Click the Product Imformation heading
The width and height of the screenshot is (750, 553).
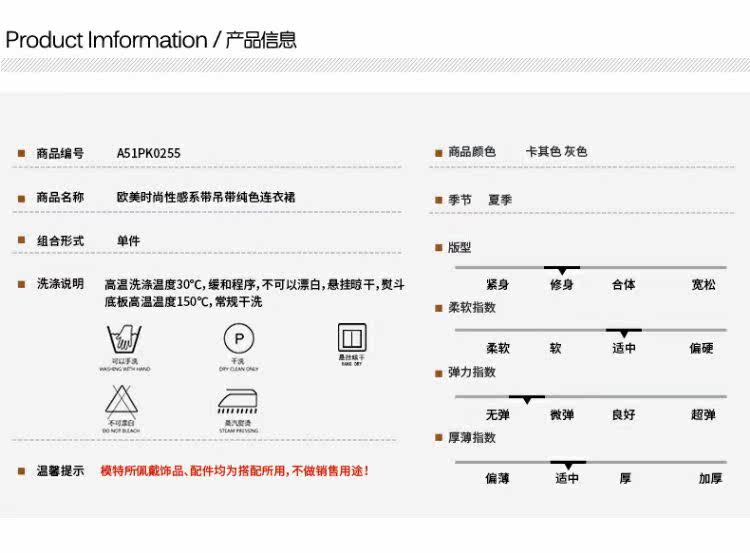pyautogui.click(x=151, y=40)
